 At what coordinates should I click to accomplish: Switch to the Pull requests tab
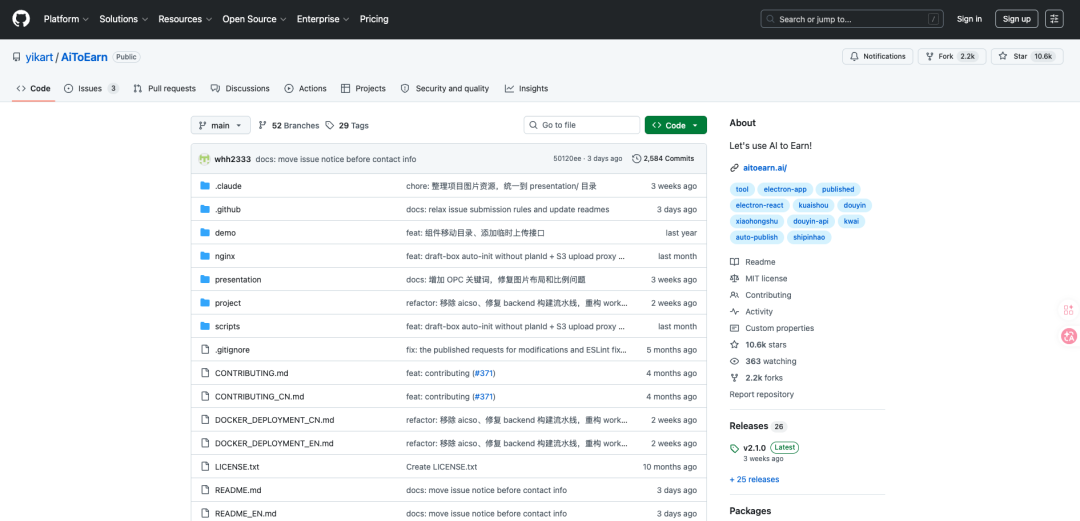tap(165, 88)
